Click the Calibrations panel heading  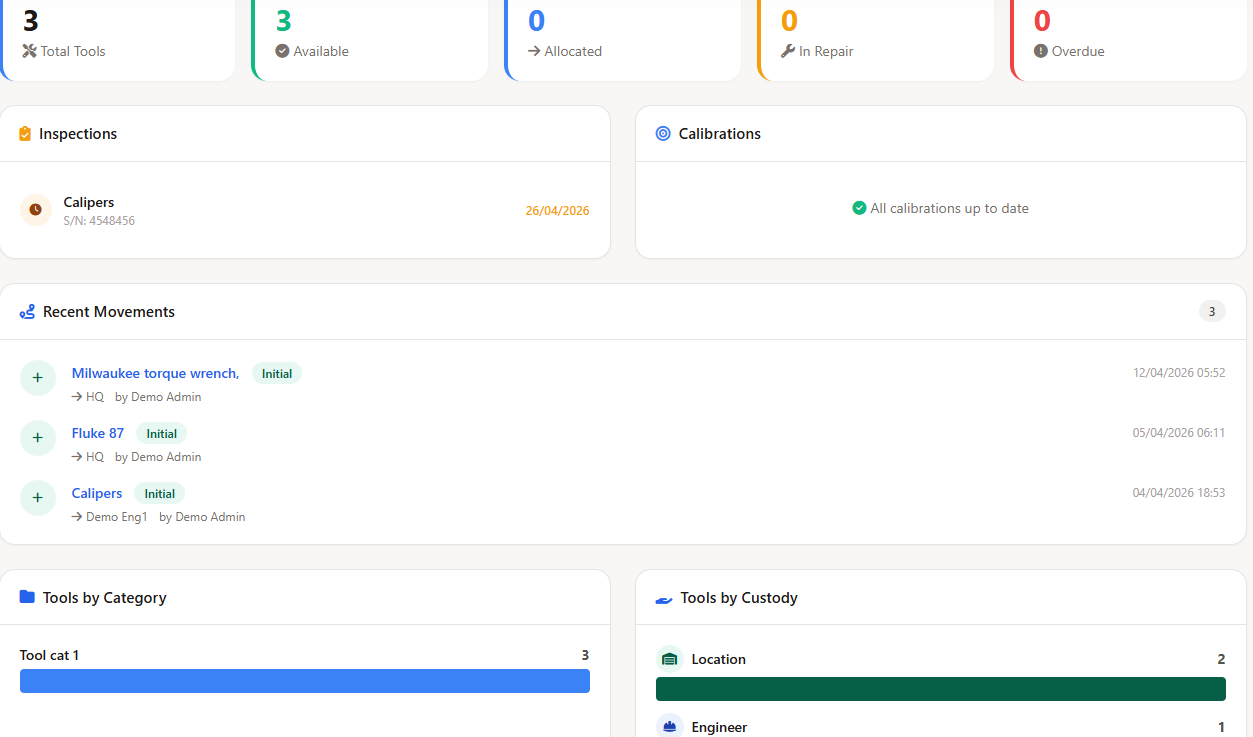(x=720, y=134)
